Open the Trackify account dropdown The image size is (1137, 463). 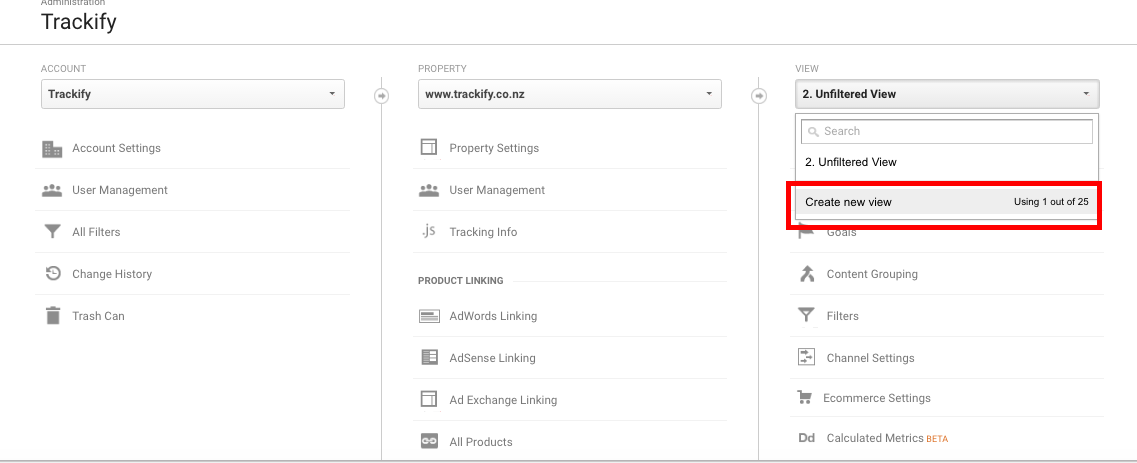(193, 94)
